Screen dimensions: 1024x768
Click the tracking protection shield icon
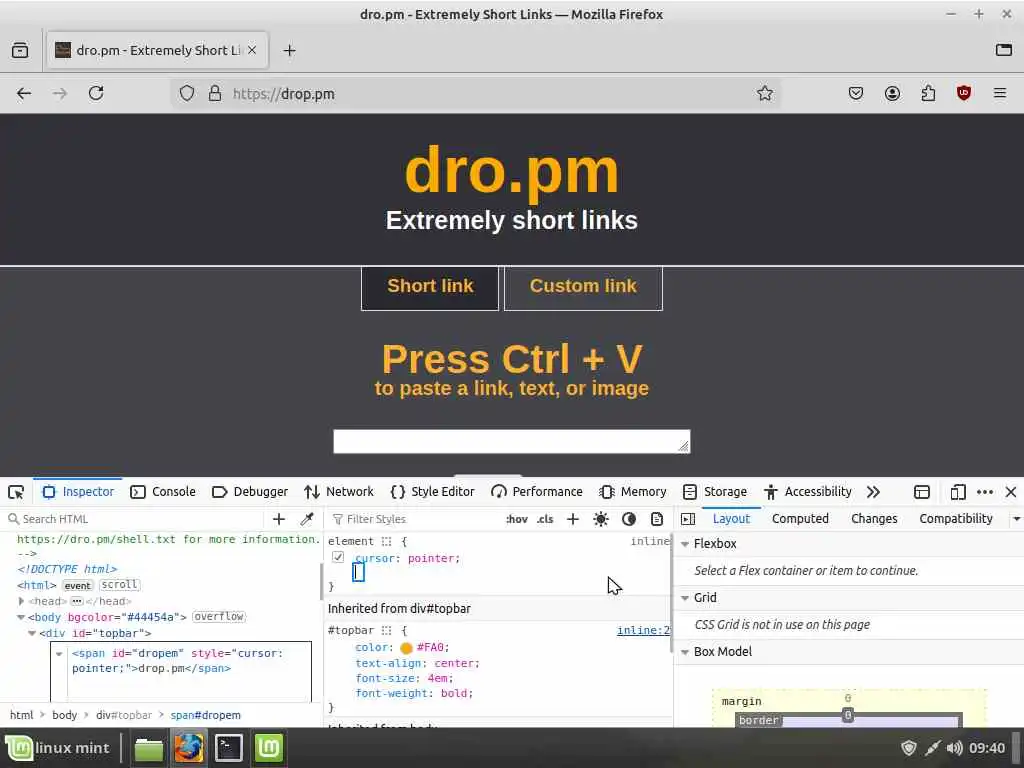click(187, 93)
